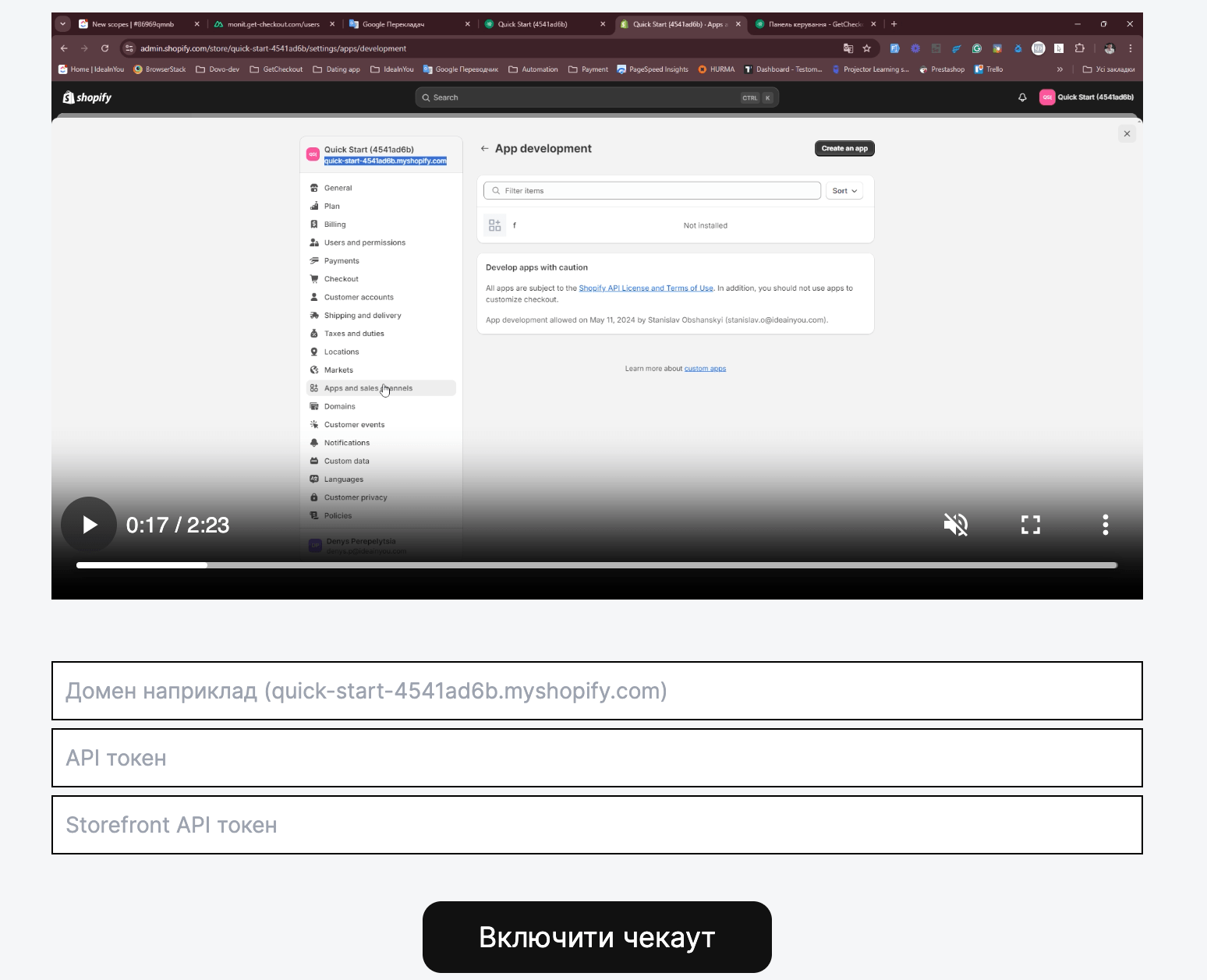This screenshot has height=980, width=1207.
Task: Open the GetCheckout bookmarks folder
Action: click(276, 69)
